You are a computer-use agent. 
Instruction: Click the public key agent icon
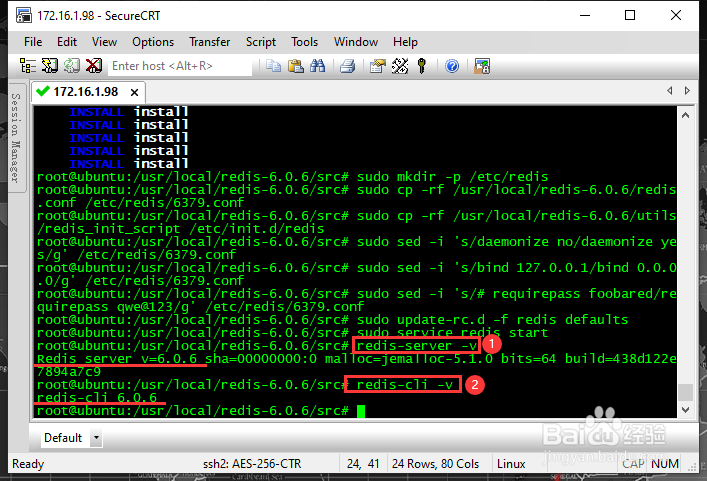pos(422,66)
